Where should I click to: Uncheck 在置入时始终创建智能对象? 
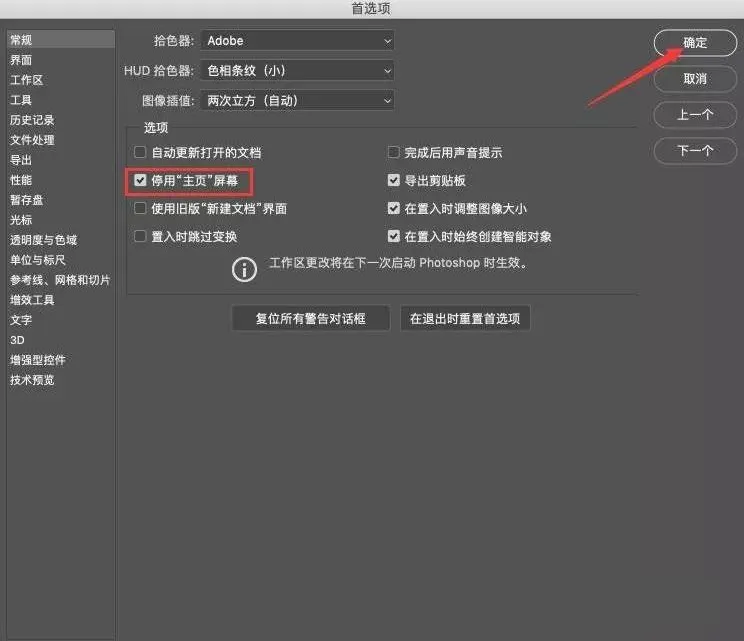point(393,236)
